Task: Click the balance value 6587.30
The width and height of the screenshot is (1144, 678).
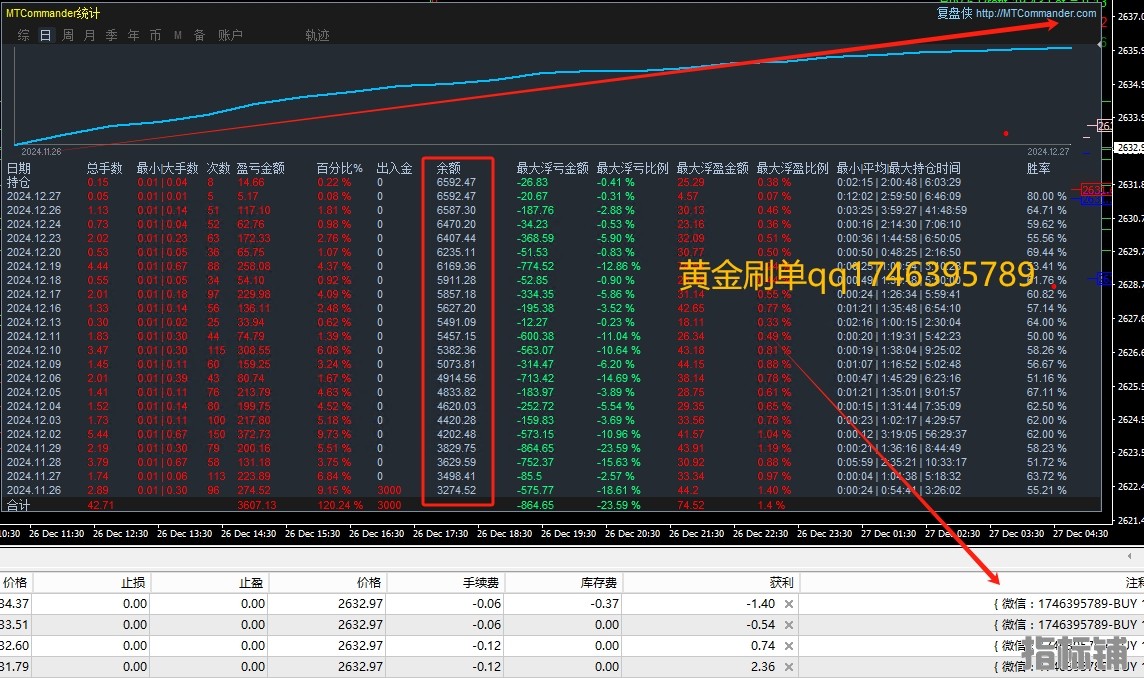Action: (456, 210)
